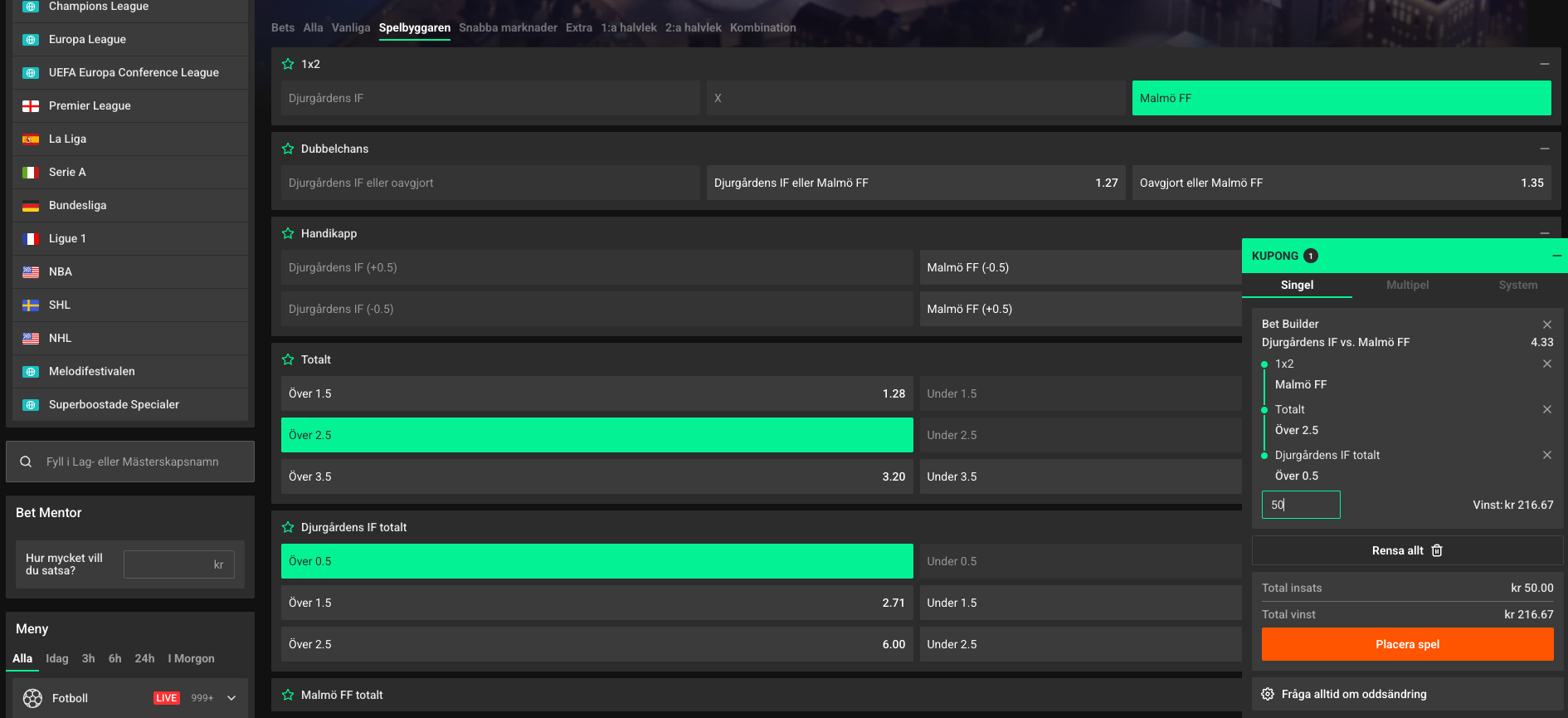1568x718 pixels.
Task: Switch to Vanliga markets tab
Action: [351, 27]
